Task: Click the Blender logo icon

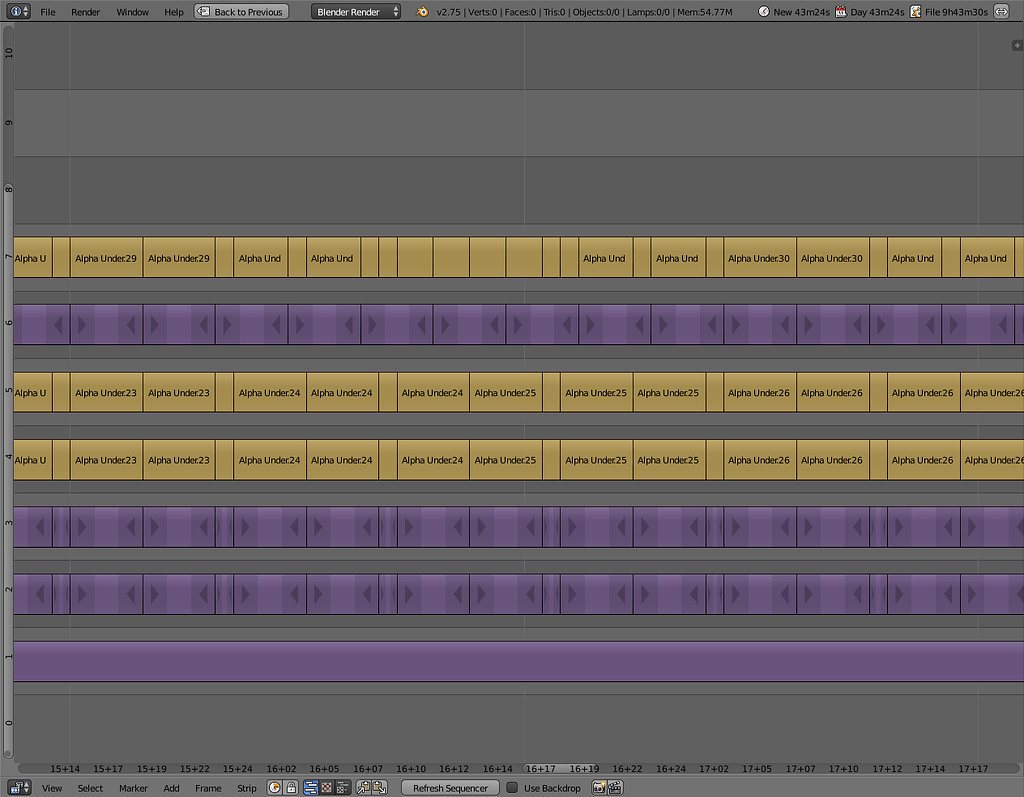Action: 422,12
